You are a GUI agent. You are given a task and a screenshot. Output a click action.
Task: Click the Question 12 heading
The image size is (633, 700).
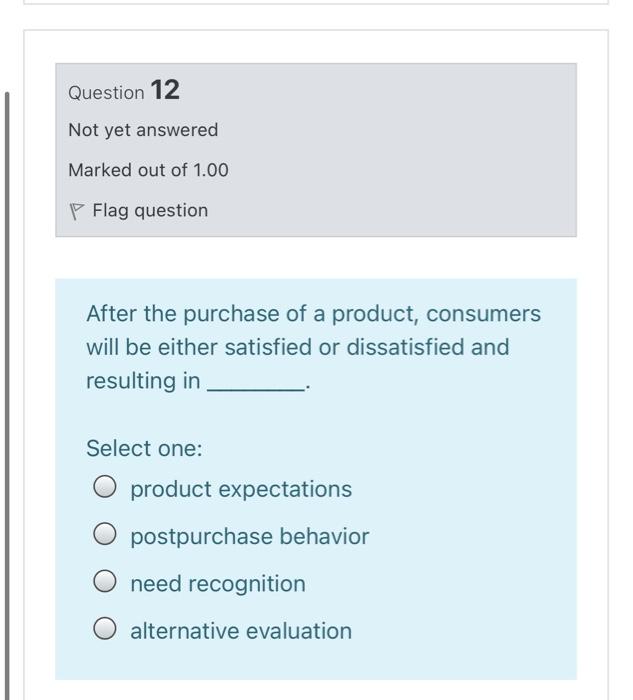click(124, 92)
